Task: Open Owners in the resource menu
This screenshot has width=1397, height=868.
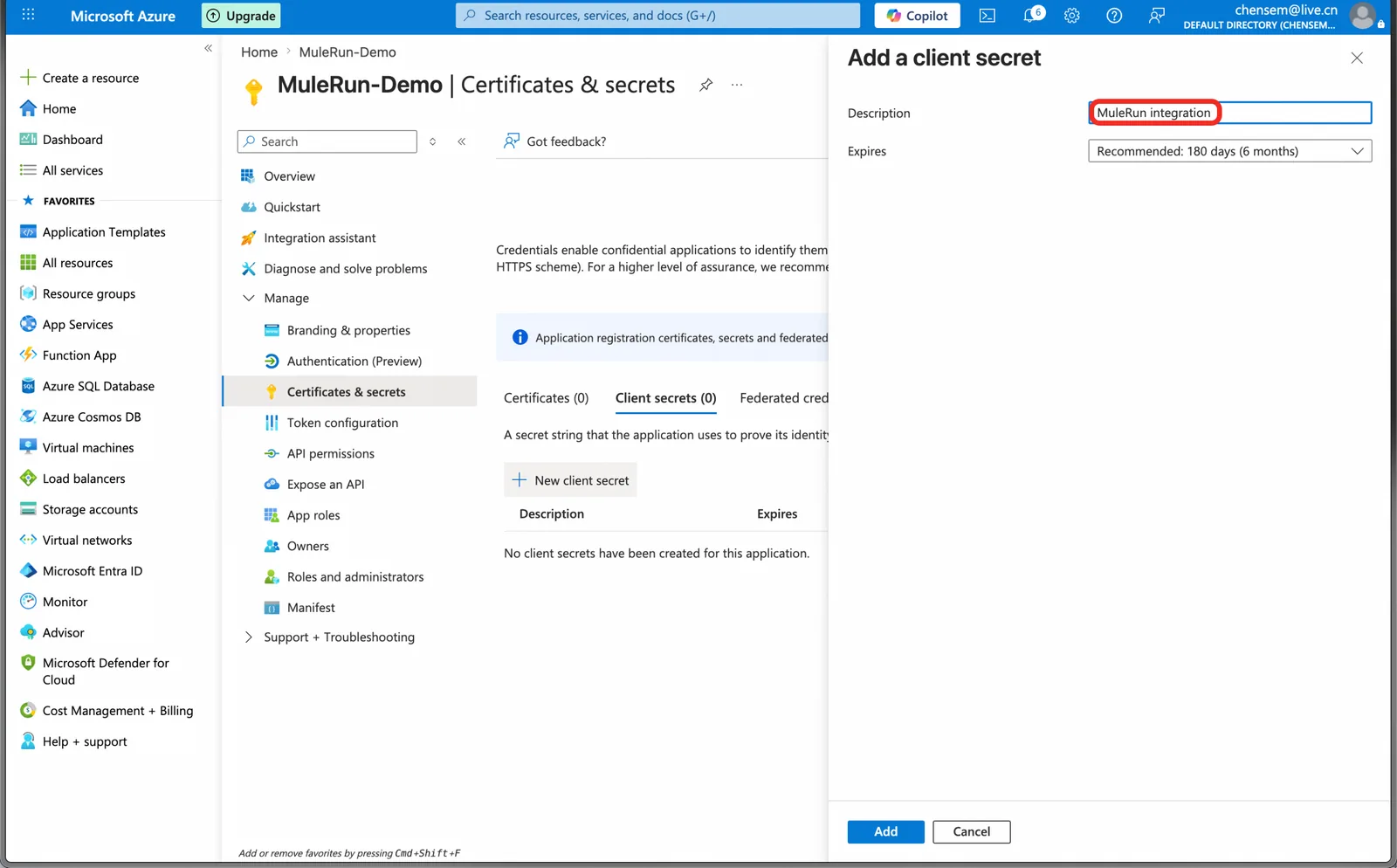Action: [x=308, y=547]
